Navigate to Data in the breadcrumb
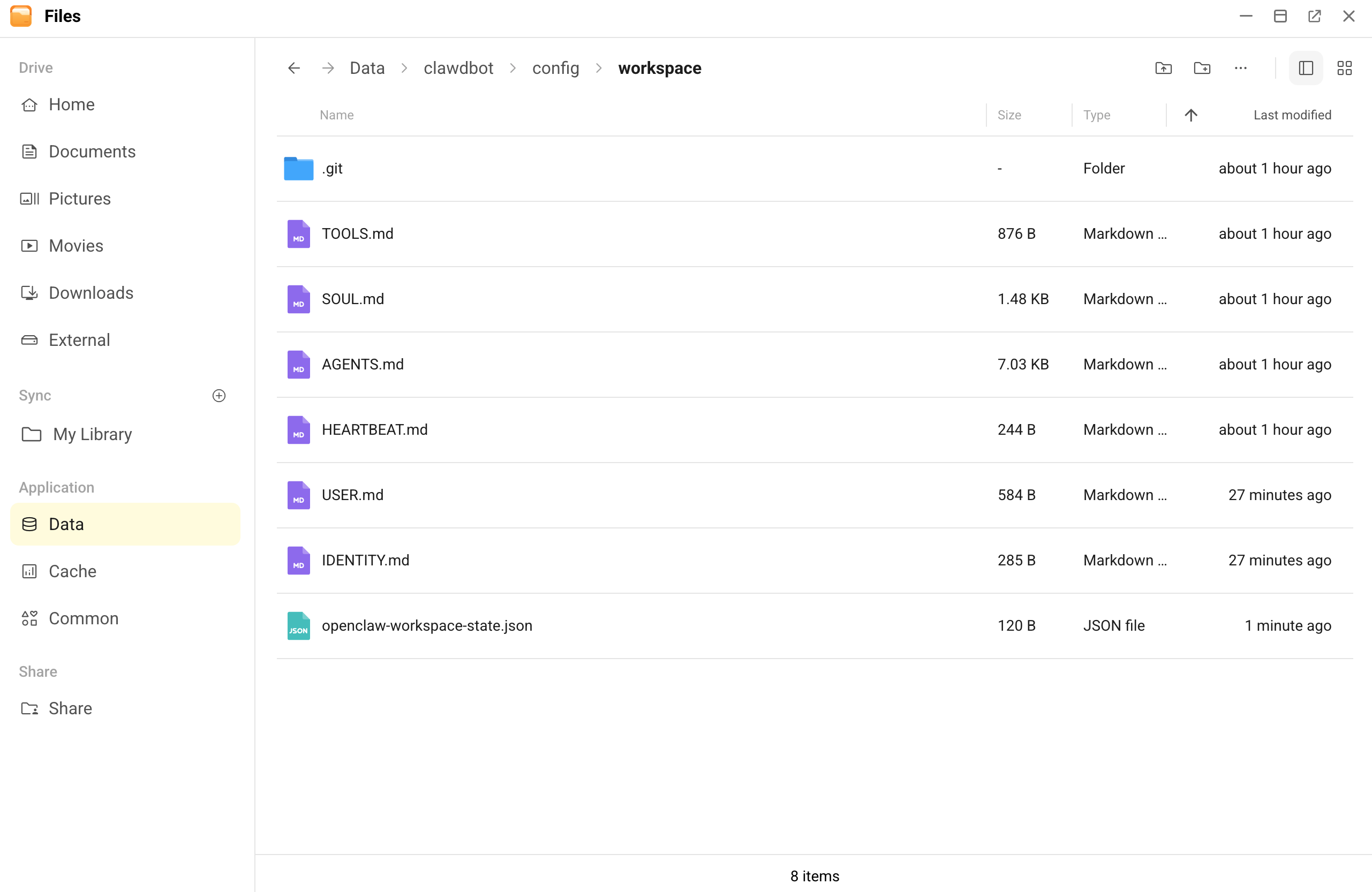Screen dimensions: 1372x892 coord(367,68)
